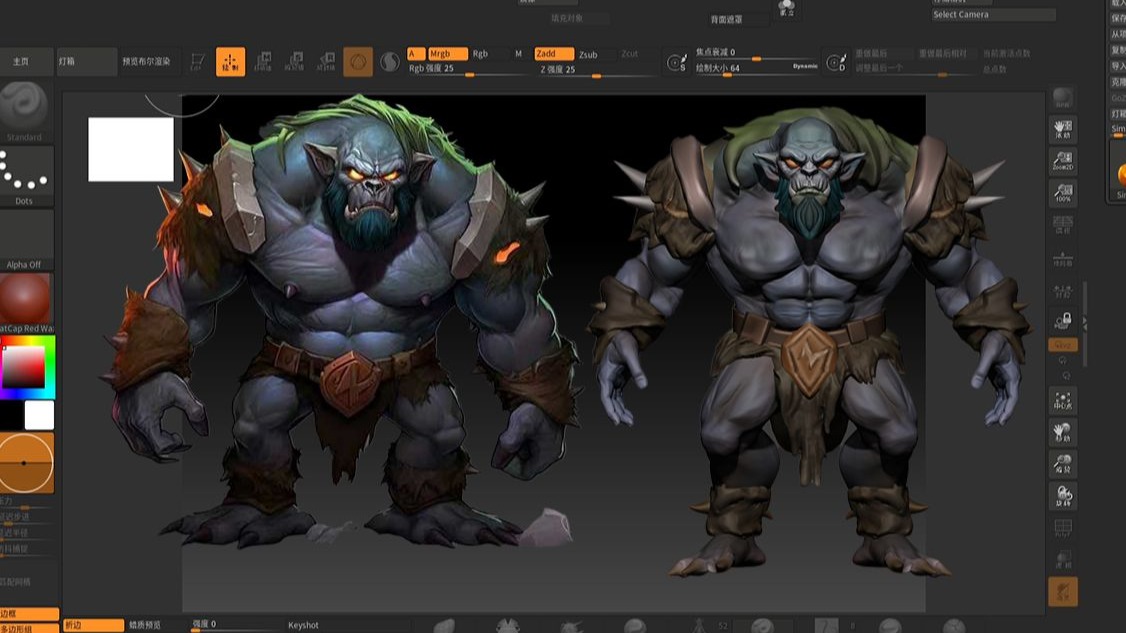
Task: Click the brush size S icon
Action: click(677, 63)
